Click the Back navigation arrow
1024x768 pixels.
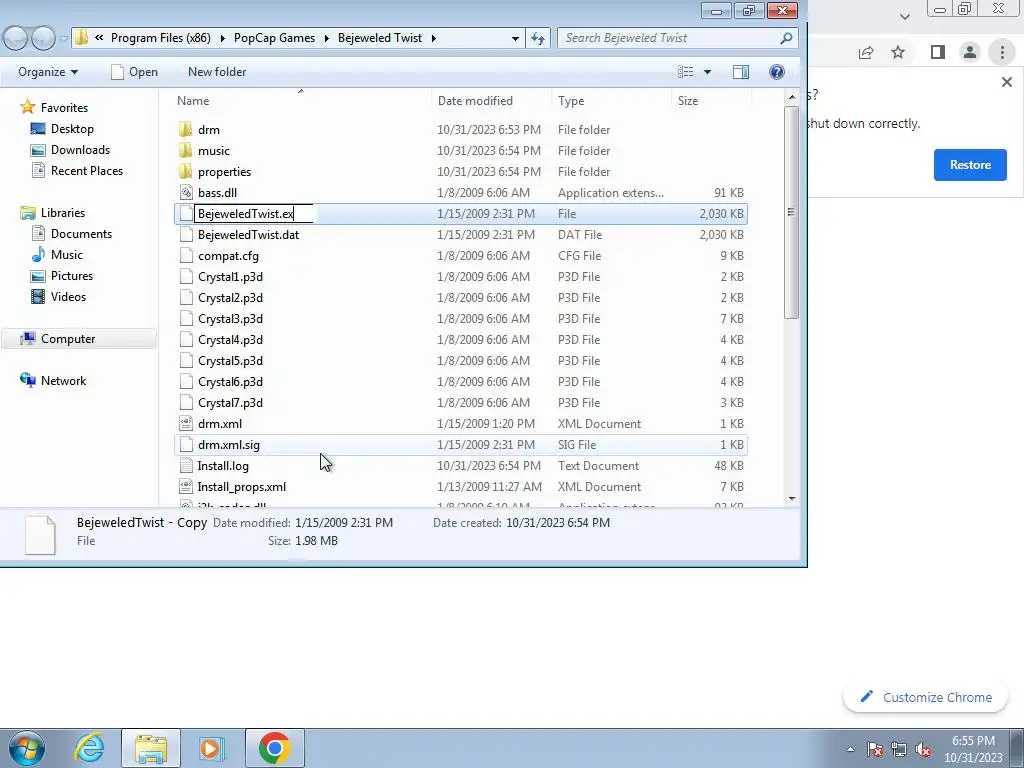click(16, 39)
